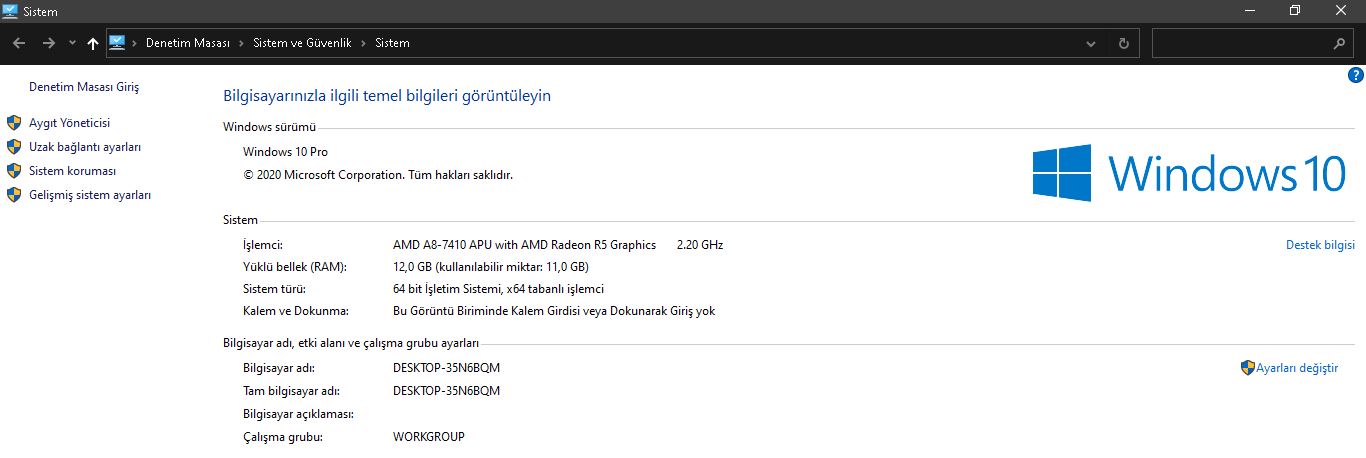This screenshot has height=458, width=1366.
Task: Go back with the back arrow
Action: click(x=19, y=43)
